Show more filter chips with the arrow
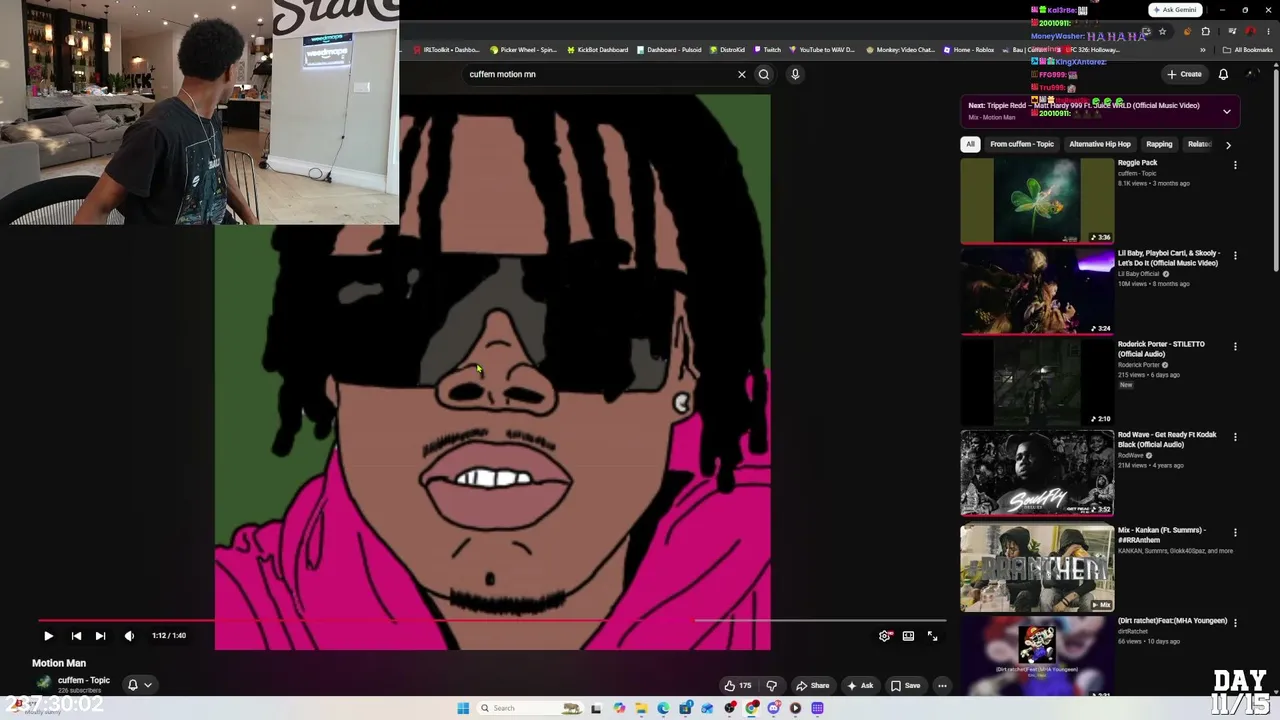 coord(1228,144)
